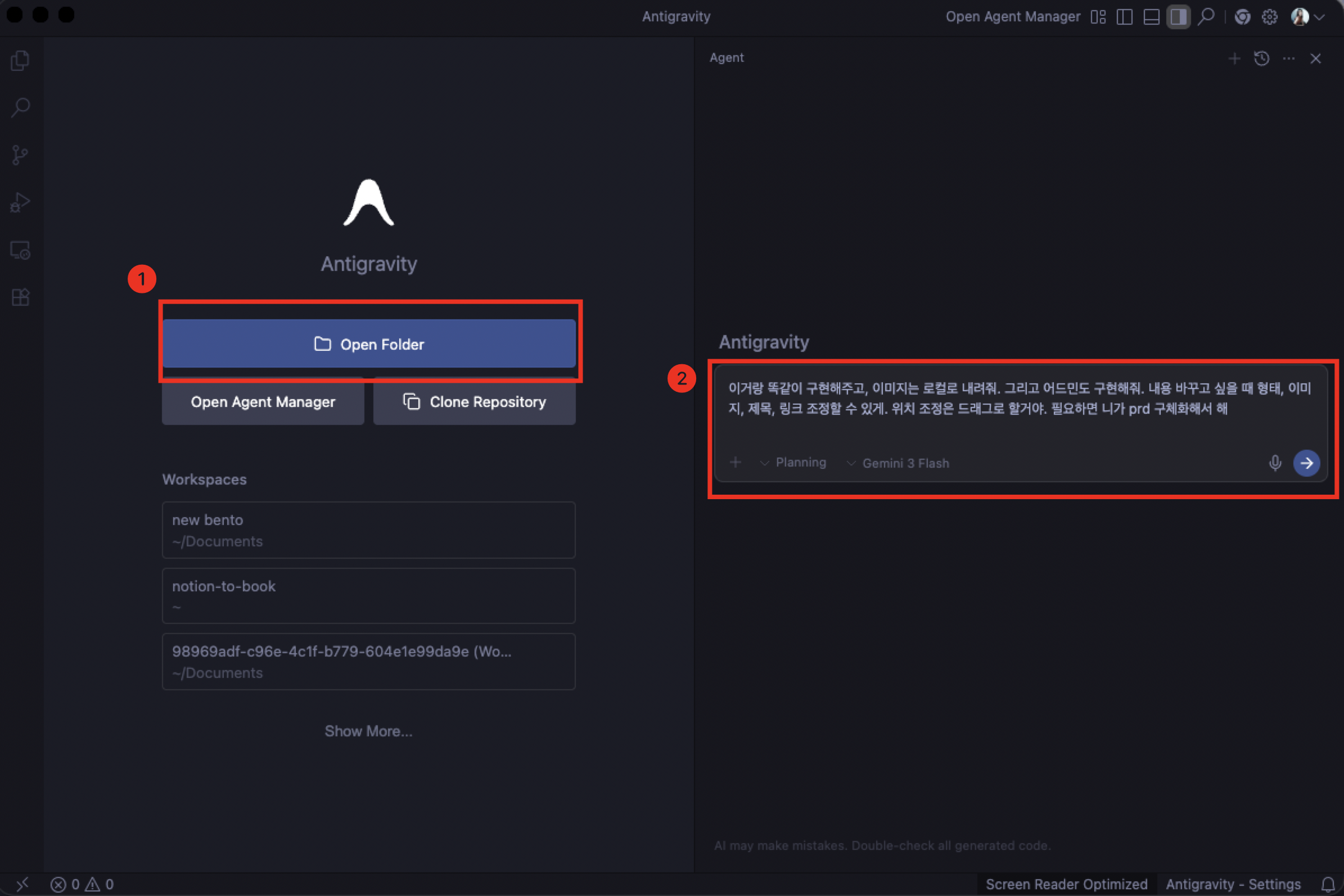The height and width of the screenshot is (896, 1344).
Task: Toggle the agent secondary side panel
Action: tap(1178, 17)
